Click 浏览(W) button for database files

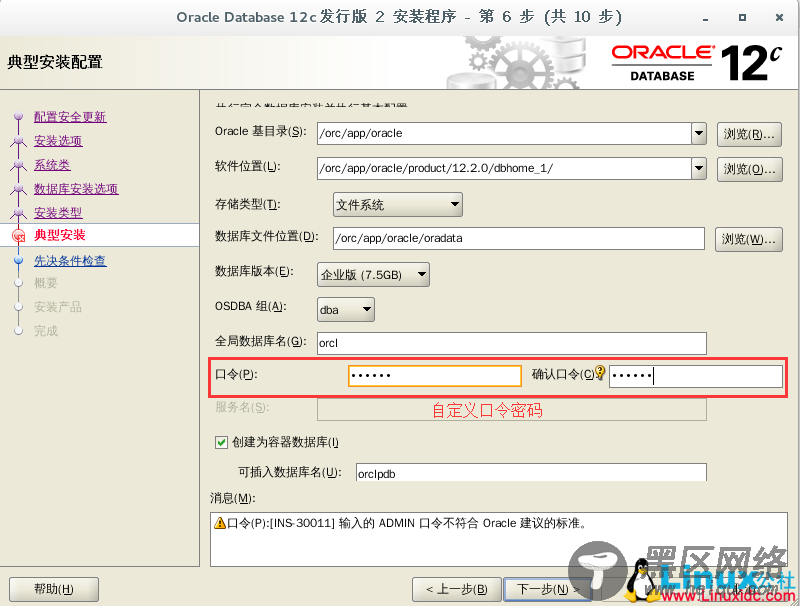tap(748, 239)
